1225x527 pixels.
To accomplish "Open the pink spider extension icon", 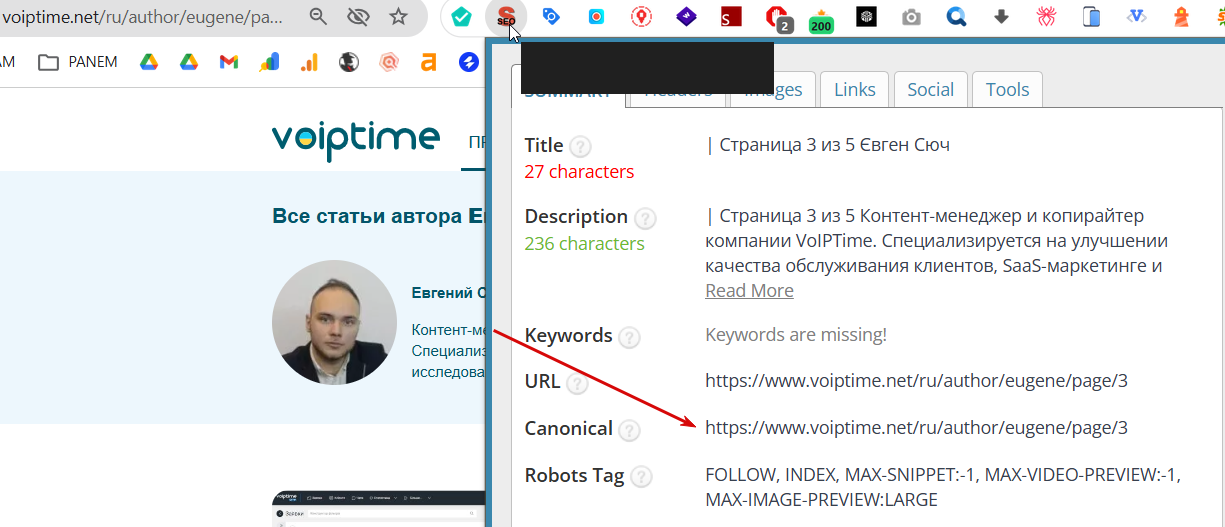I will coord(1046,16).
